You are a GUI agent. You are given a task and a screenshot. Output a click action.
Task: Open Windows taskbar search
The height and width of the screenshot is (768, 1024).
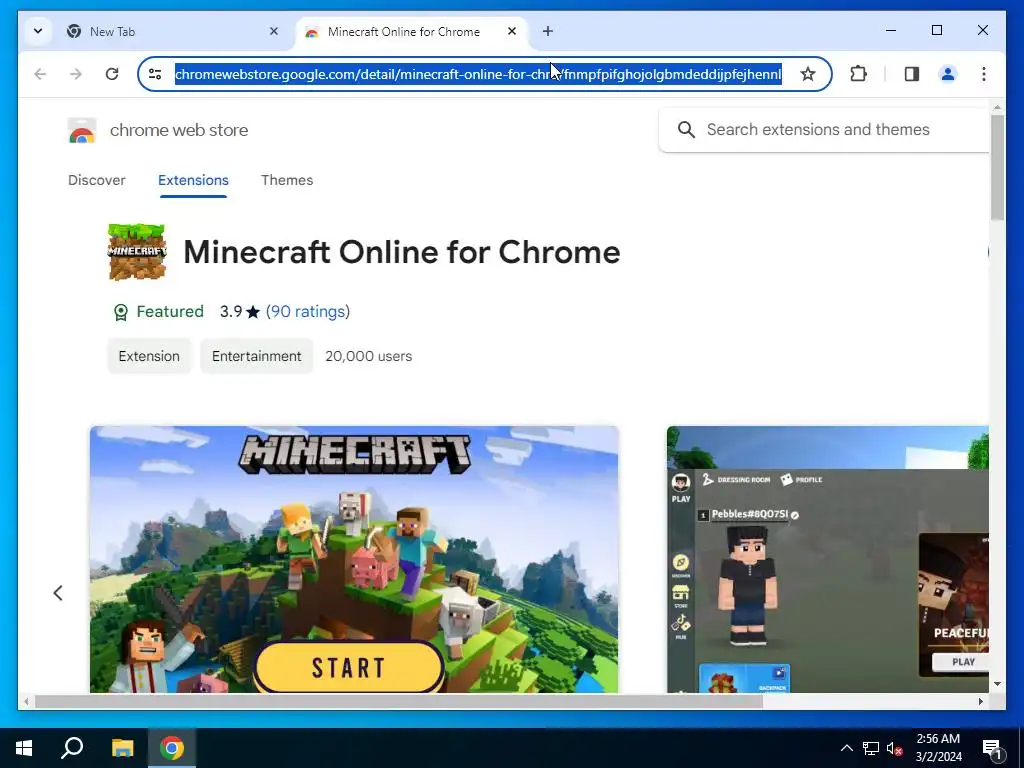[72, 748]
